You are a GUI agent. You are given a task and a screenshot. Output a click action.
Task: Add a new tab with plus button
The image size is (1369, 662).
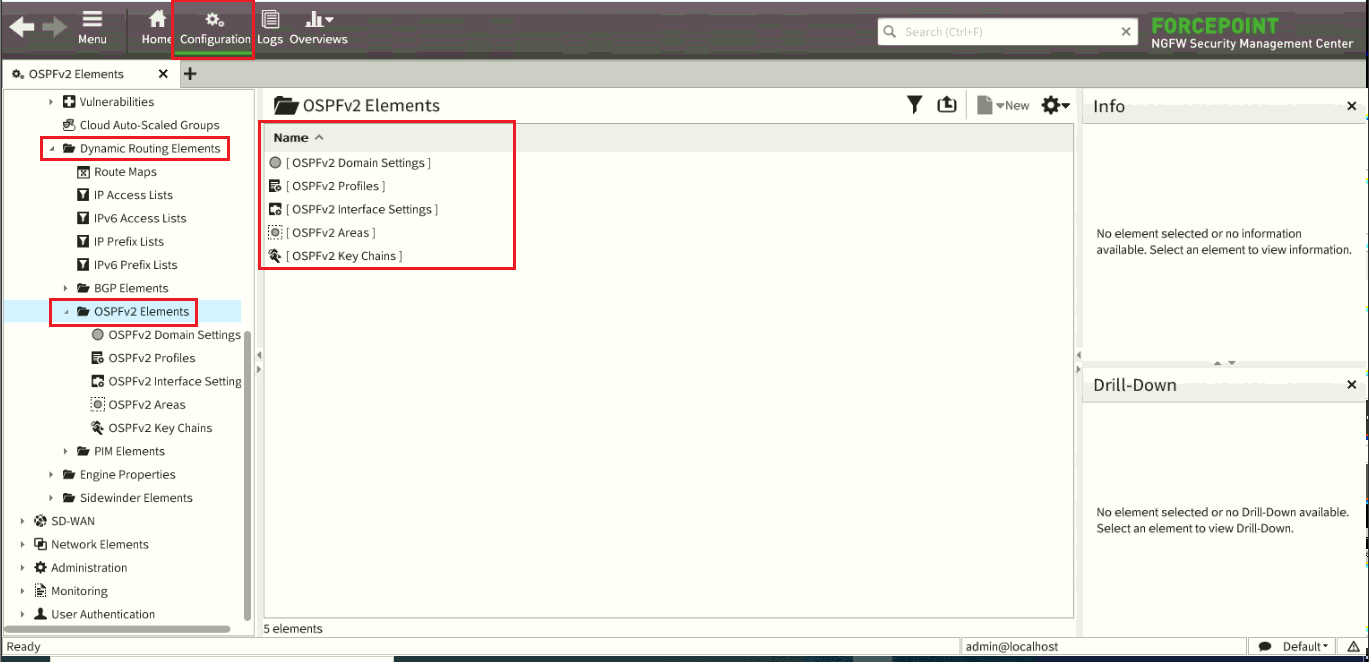click(191, 74)
